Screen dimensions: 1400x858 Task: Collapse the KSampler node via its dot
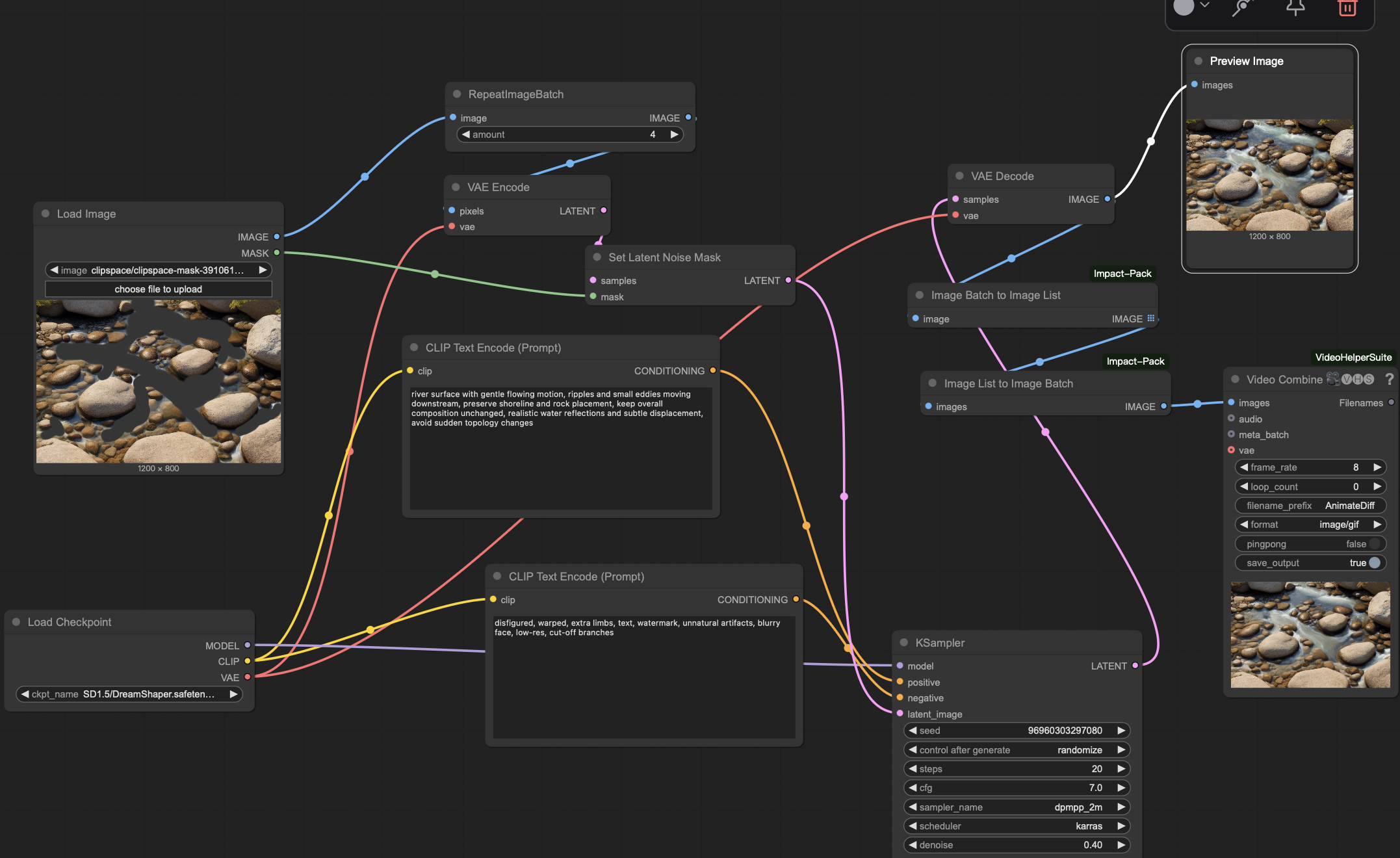(903, 642)
